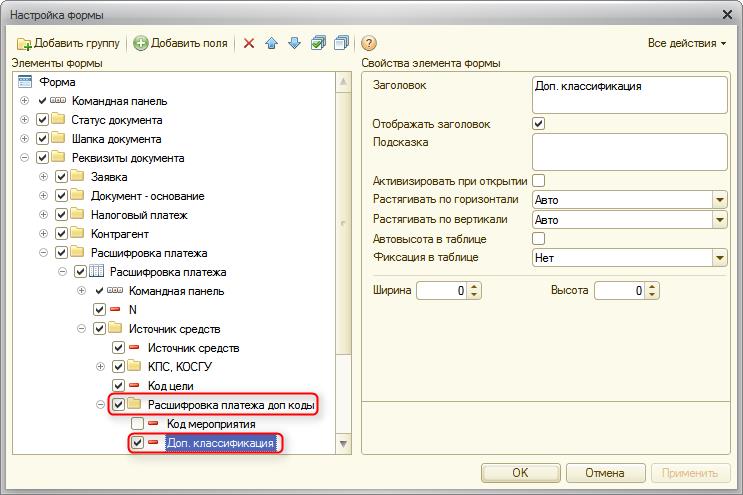The height and width of the screenshot is (495, 743).
Task: Uncheck the Доп. классификация checkbox
Action: pos(137,442)
